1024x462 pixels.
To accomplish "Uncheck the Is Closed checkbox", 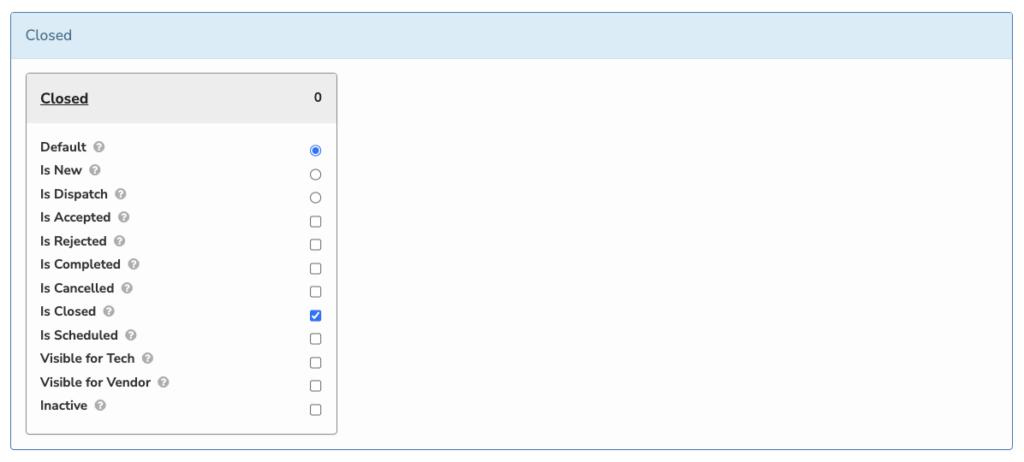I will 315,316.
